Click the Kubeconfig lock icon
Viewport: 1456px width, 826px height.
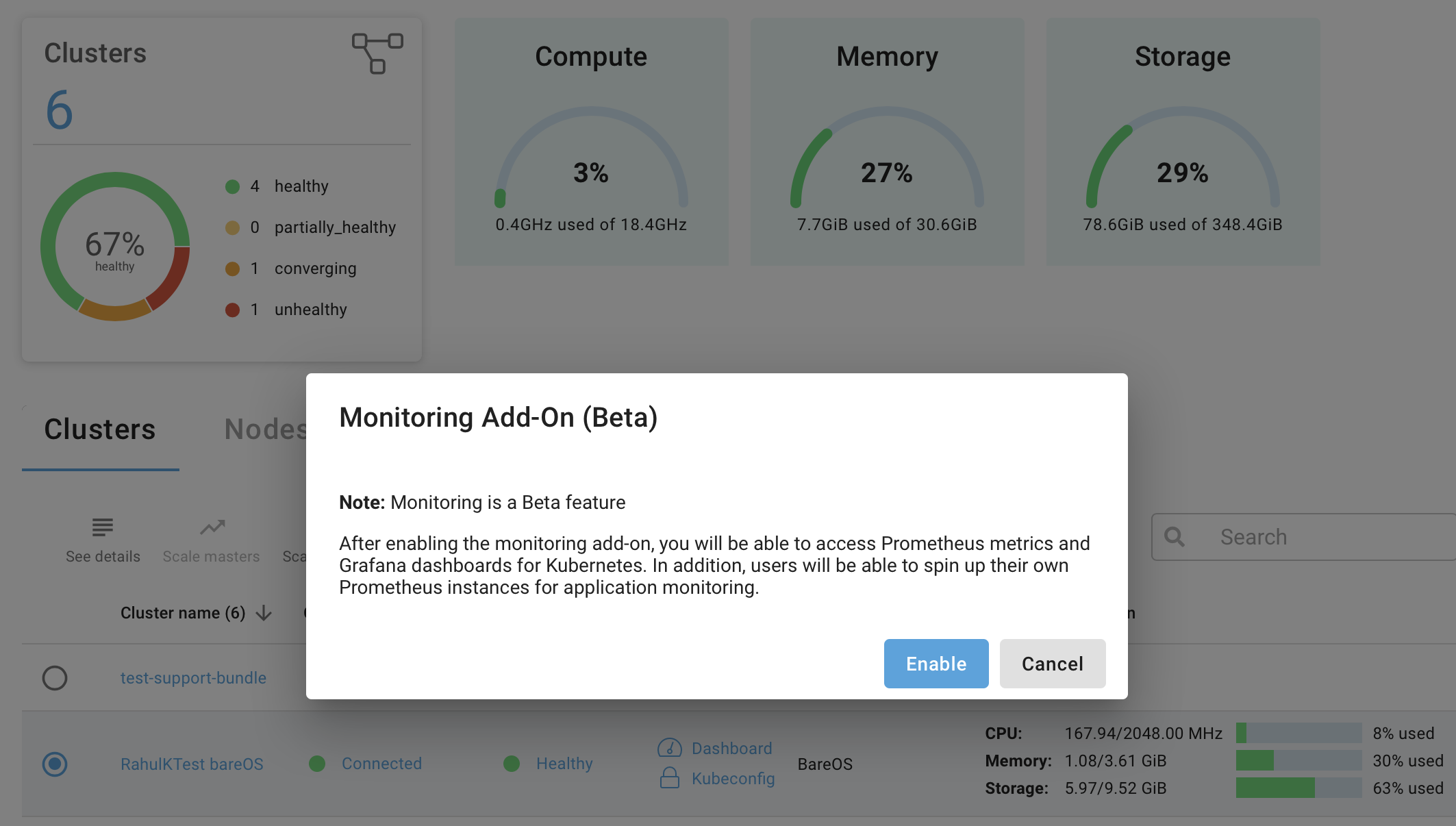point(669,778)
